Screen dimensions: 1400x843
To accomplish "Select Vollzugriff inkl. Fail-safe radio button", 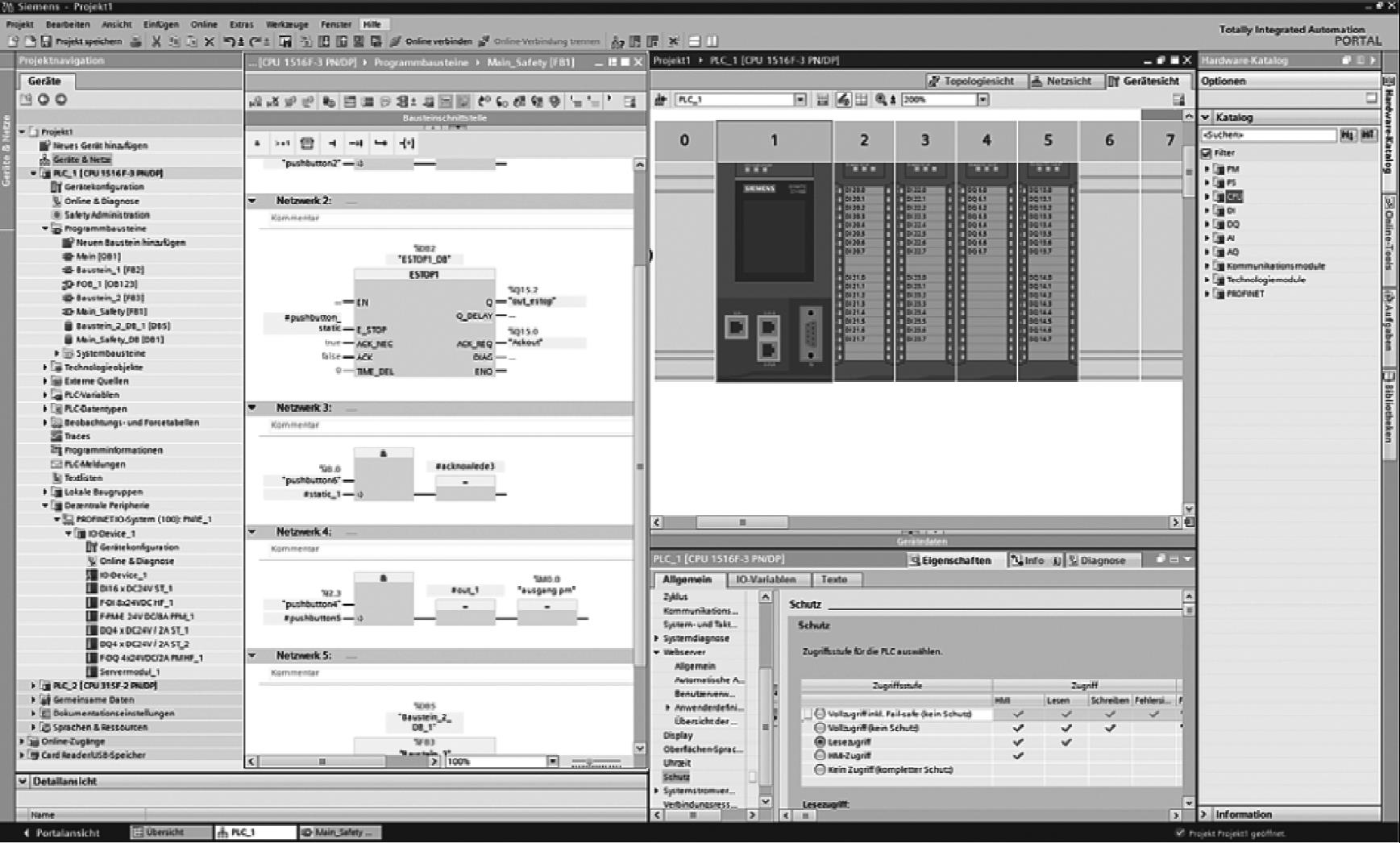I will tap(820, 713).
